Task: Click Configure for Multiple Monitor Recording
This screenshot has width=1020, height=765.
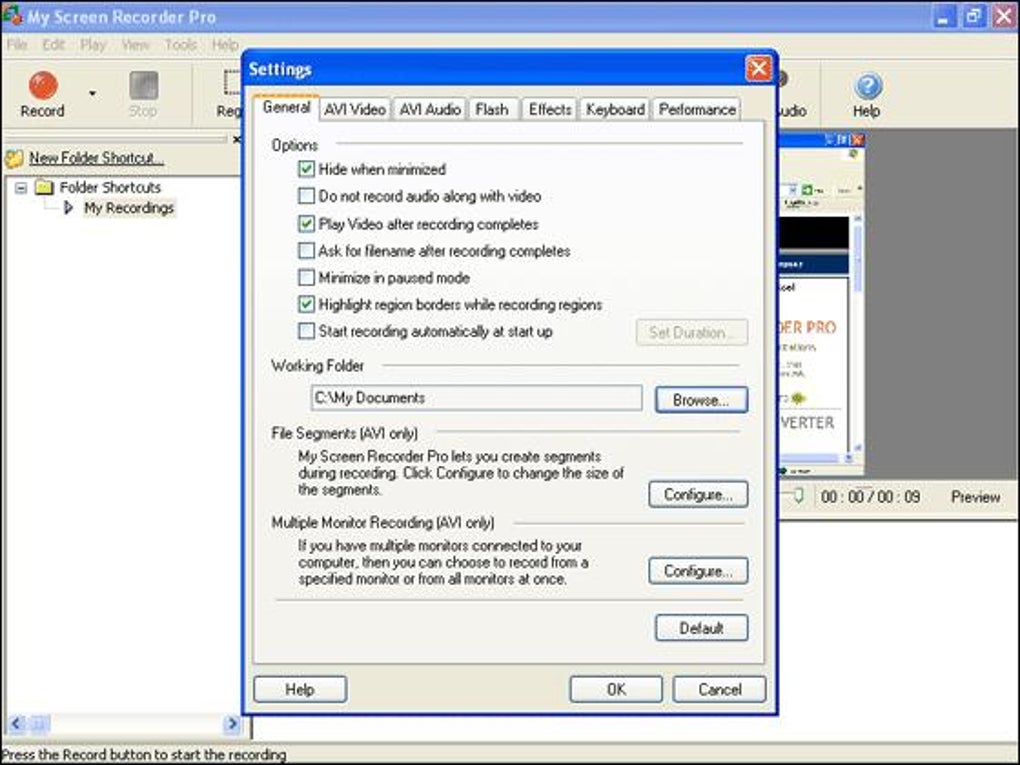Action: [x=698, y=570]
